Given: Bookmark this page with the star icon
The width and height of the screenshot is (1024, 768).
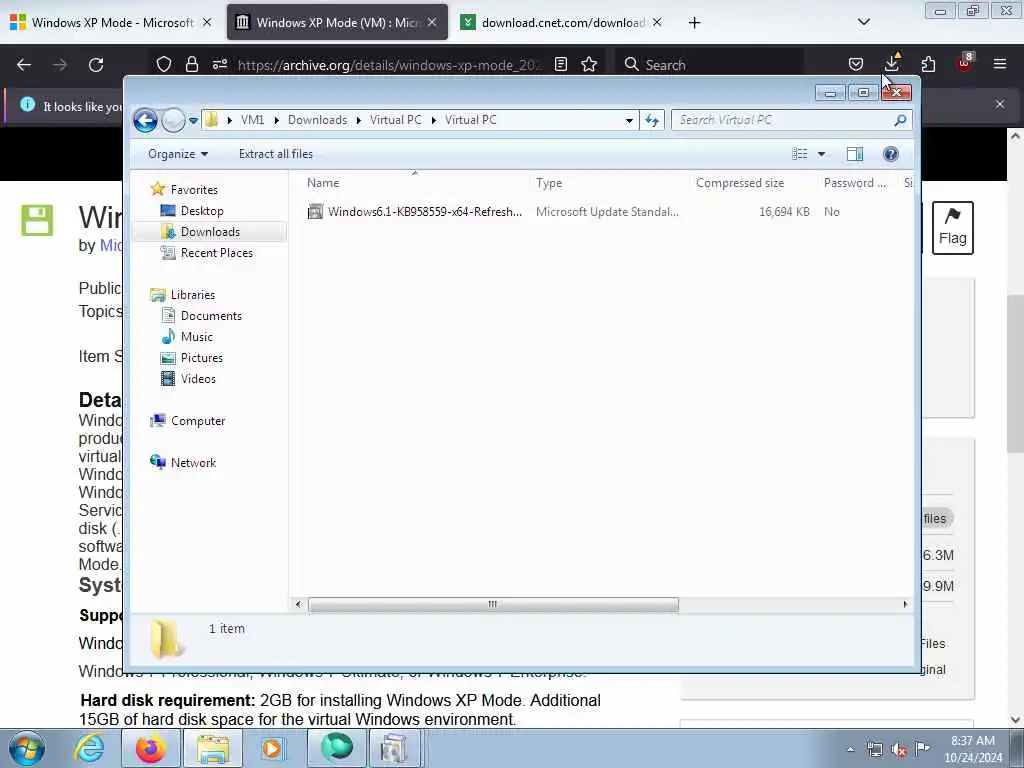Looking at the screenshot, I should [589, 65].
